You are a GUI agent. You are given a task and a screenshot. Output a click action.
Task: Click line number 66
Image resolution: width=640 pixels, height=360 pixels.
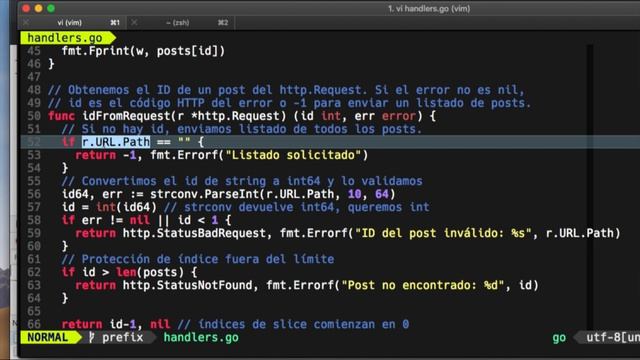click(x=34, y=324)
